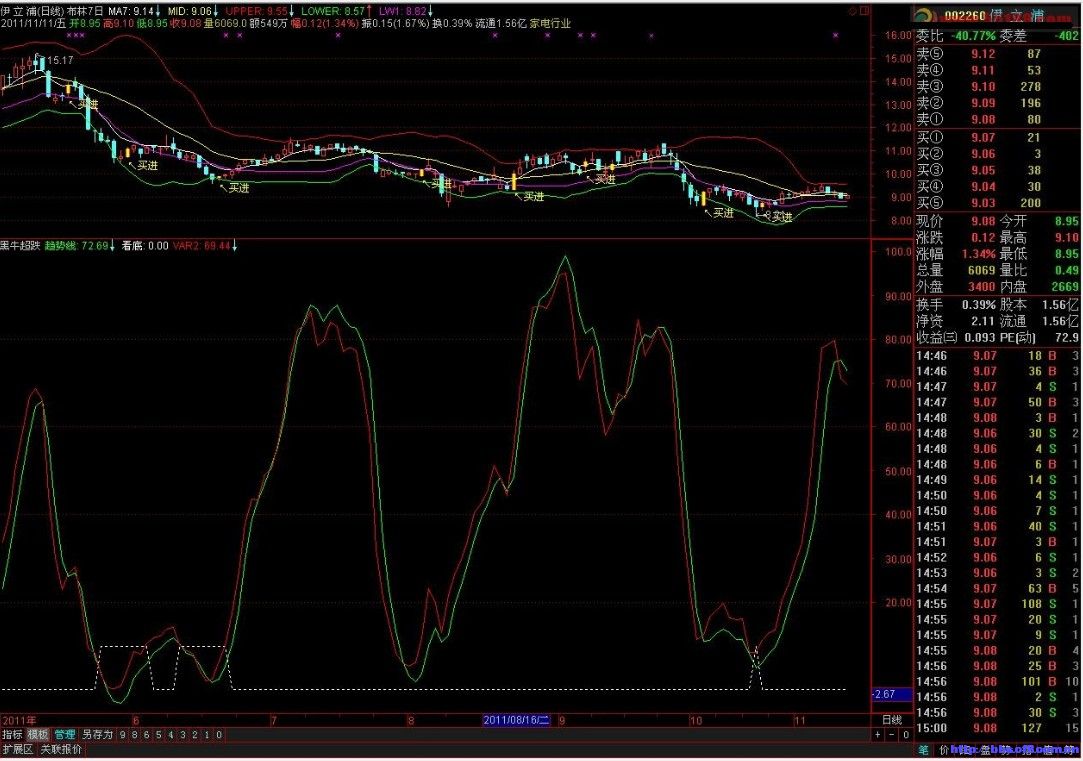
Task: Click the 15.17 high price label on the chart
Action: point(62,61)
